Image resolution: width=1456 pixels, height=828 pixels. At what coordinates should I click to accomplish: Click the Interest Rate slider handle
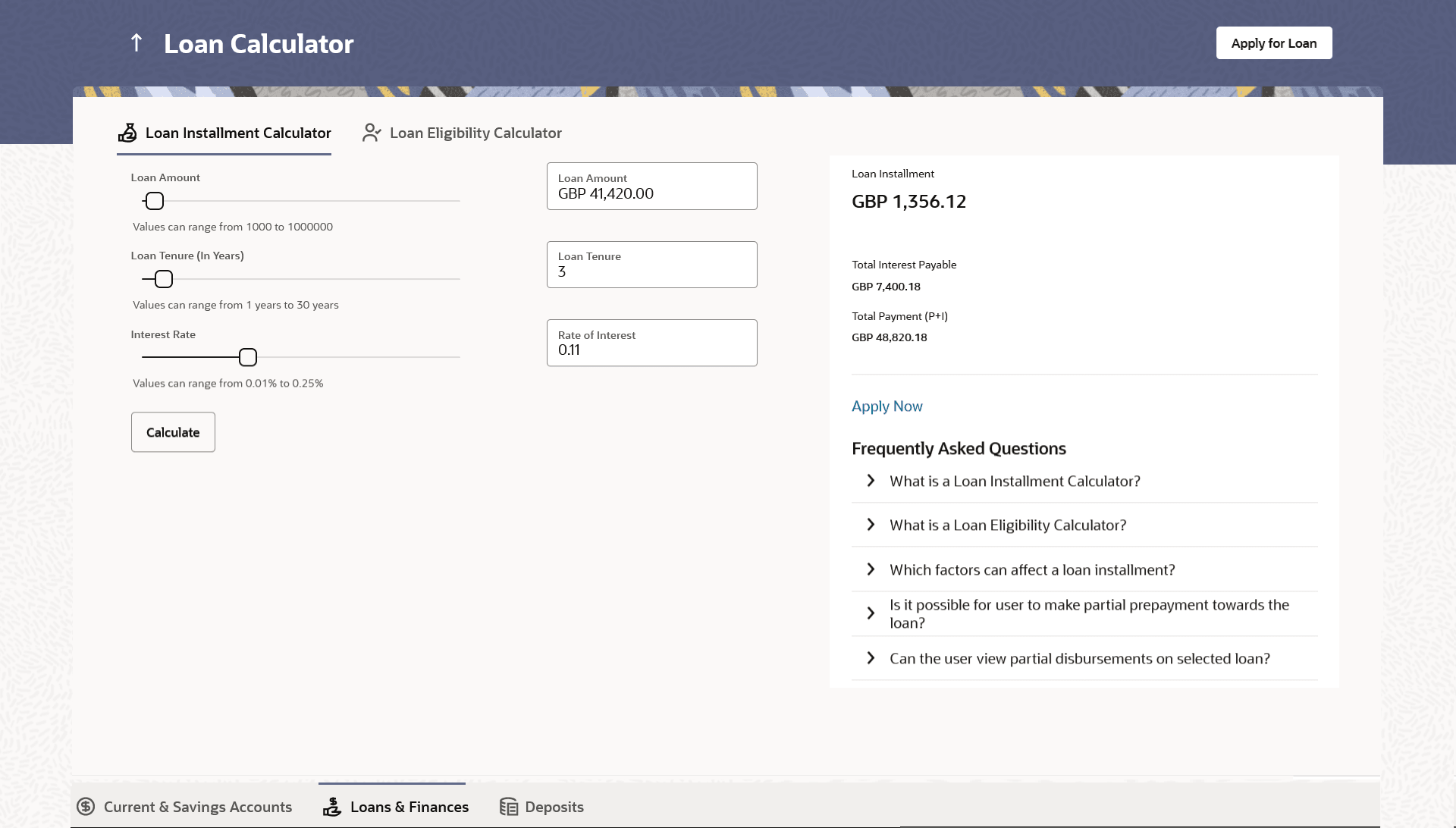[x=248, y=357]
